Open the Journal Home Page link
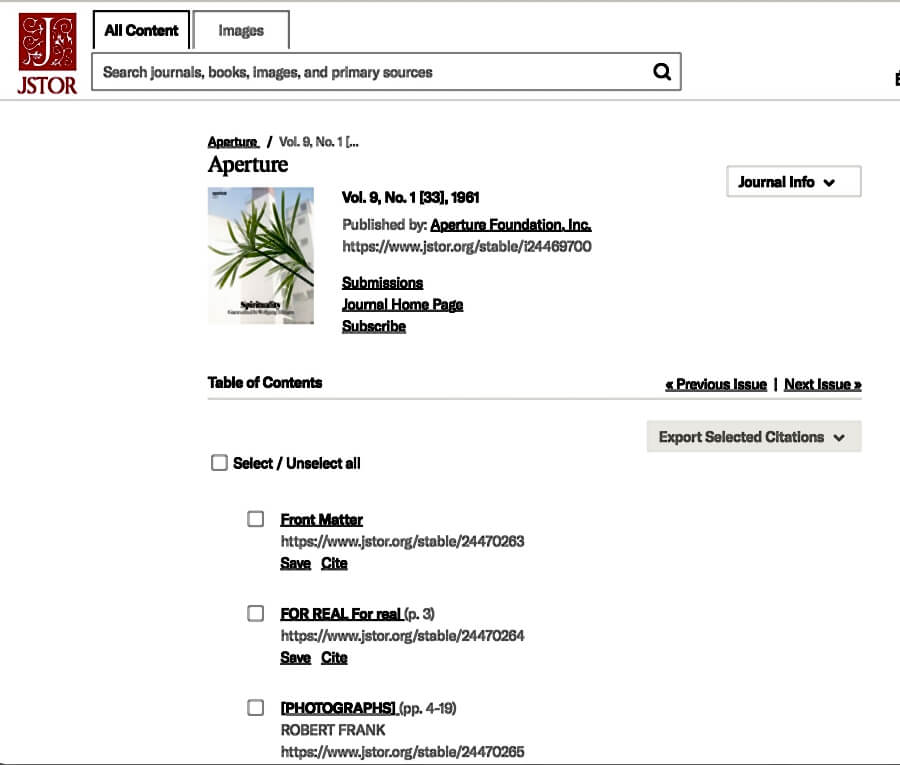The width and height of the screenshot is (900, 765). pos(402,305)
